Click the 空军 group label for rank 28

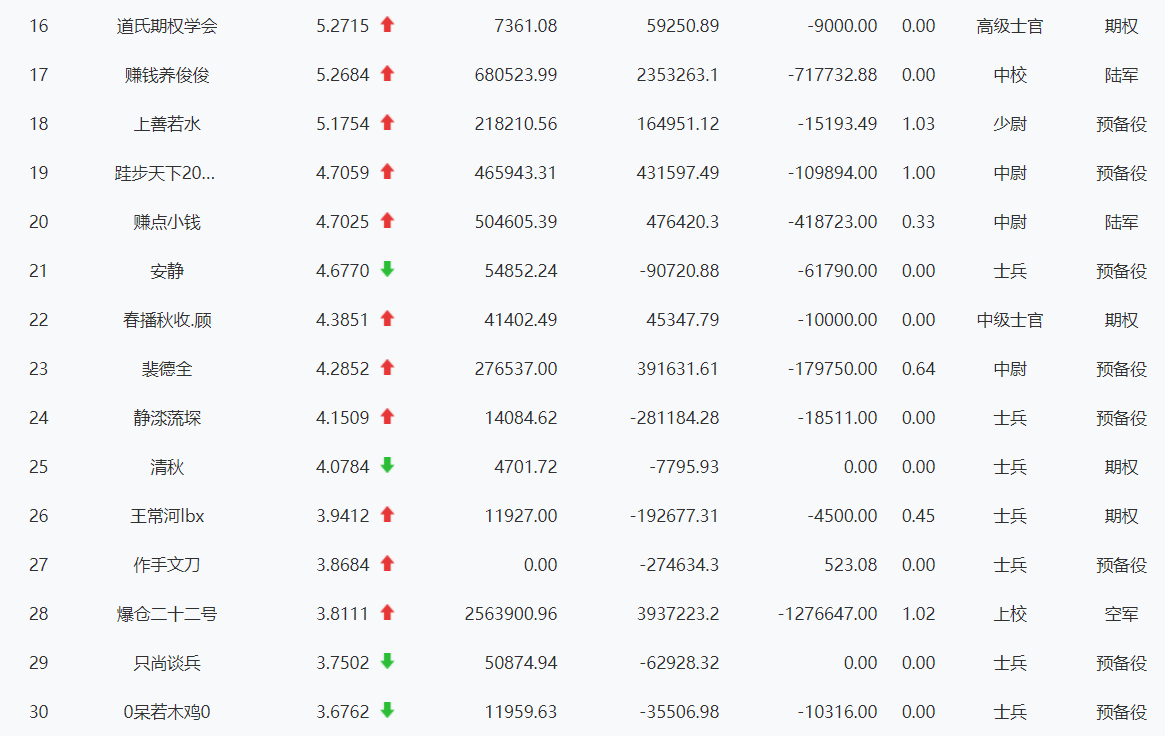click(x=1121, y=614)
